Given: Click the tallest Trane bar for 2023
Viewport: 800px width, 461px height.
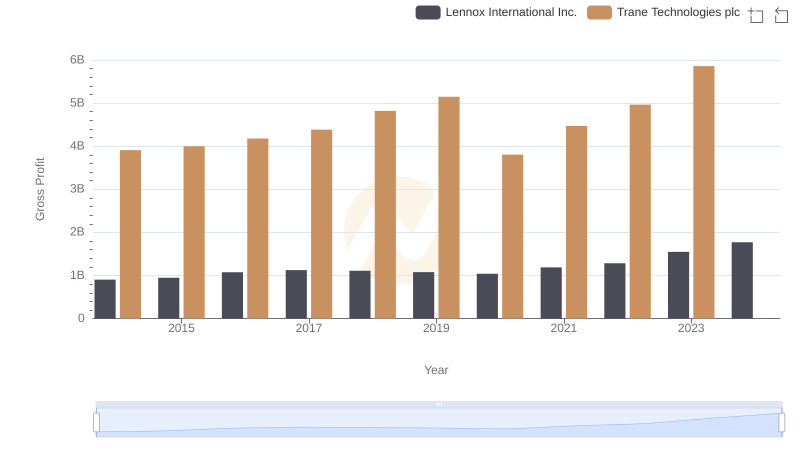Looking at the screenshot, I should tap(704, 192).
